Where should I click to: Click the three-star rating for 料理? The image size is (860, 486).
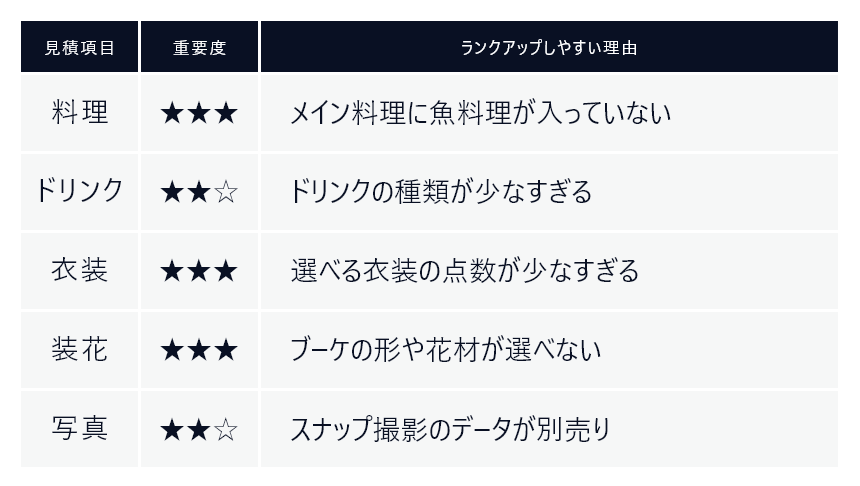(199, 114)
